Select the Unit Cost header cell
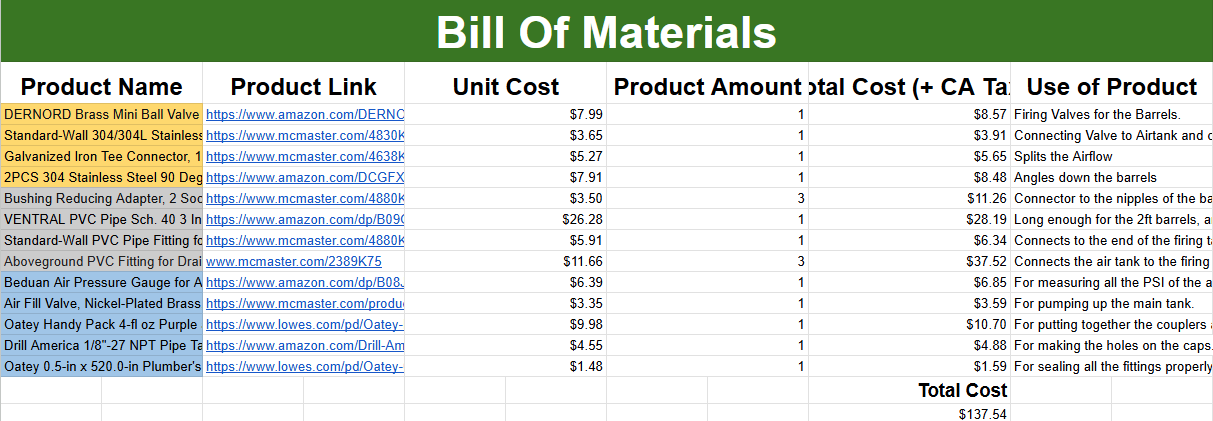This screenshot has height=421, width=1213. click(506, 86)
